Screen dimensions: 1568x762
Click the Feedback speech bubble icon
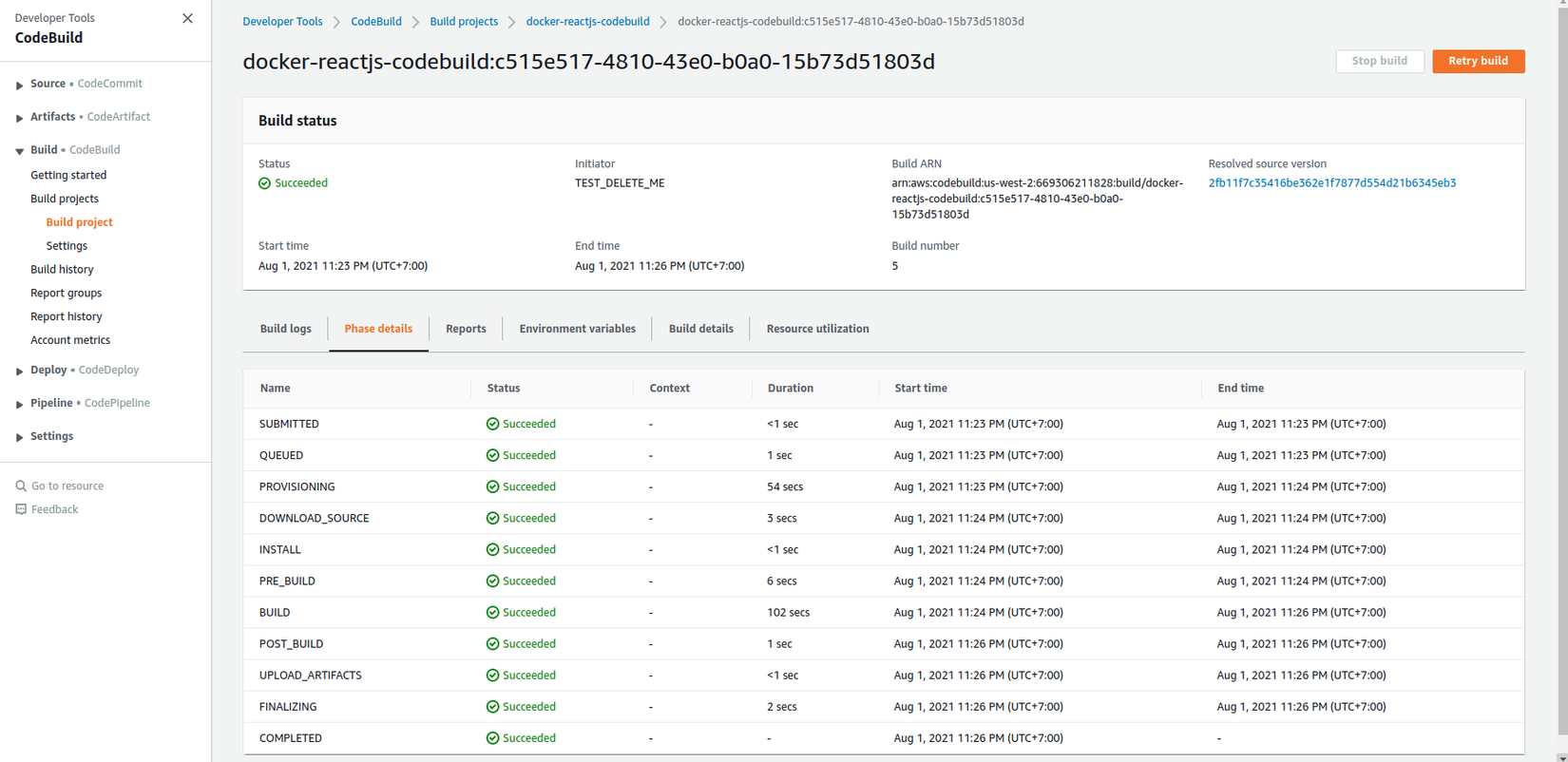(21, 509)
